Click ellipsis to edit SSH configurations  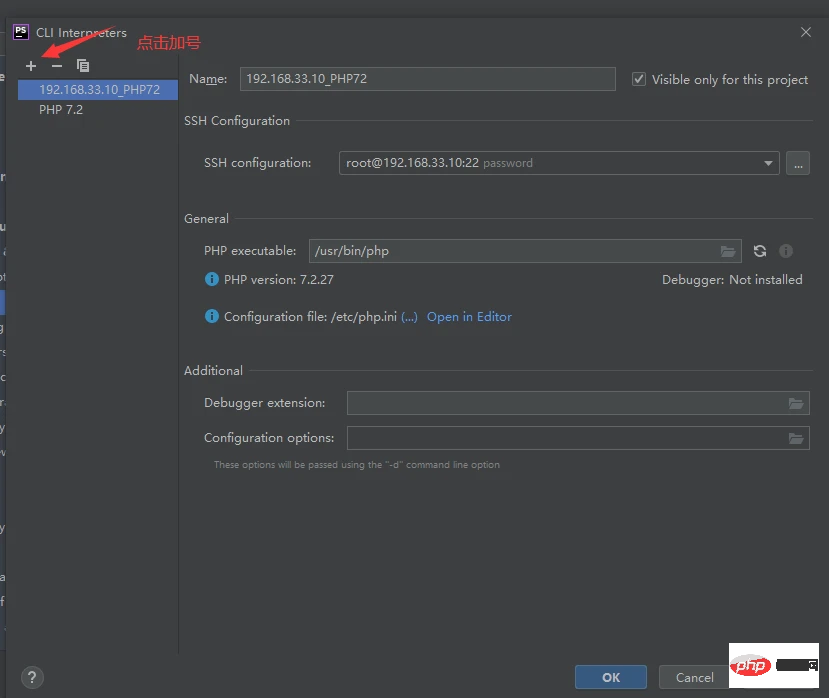tap(797, 163)
